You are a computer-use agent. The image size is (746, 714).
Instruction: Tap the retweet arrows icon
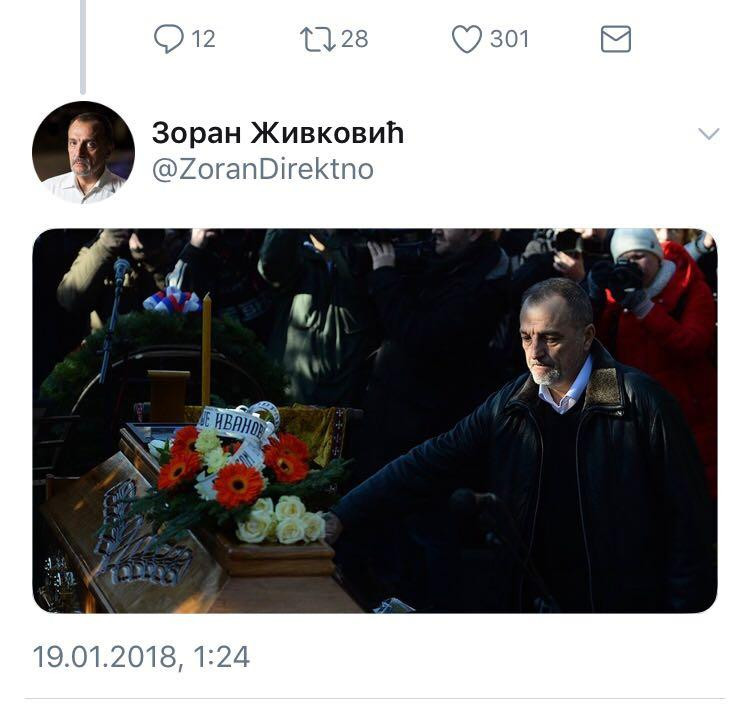(x=317, y=39)
